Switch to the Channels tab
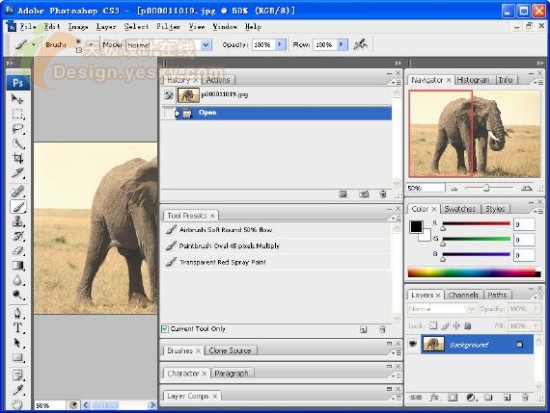Viewport: 550px width, 413px height. [x=463, y=295]
